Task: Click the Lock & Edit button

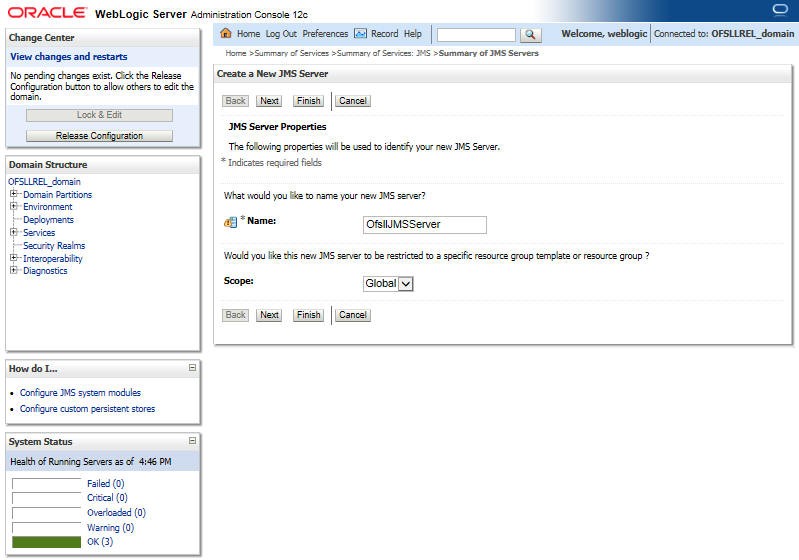Action: pos(99,115)
